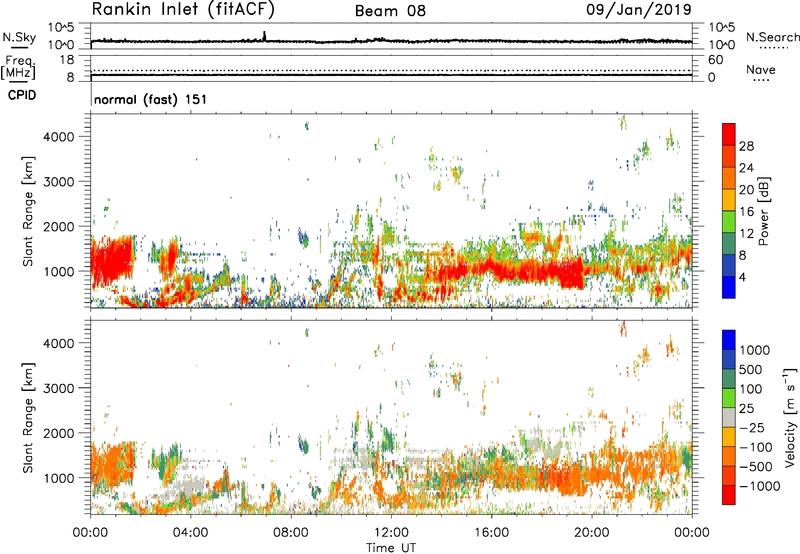Click the "Power [dB]" color bar title

tap(763, 211)
